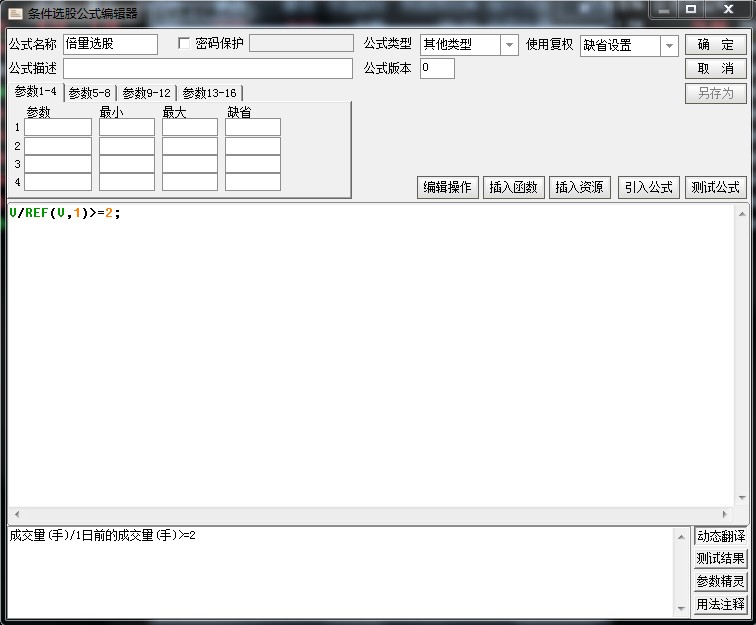
Task: Click the code editor left scroll arrow
Action: pyautogui.click(x=17, y=514)
